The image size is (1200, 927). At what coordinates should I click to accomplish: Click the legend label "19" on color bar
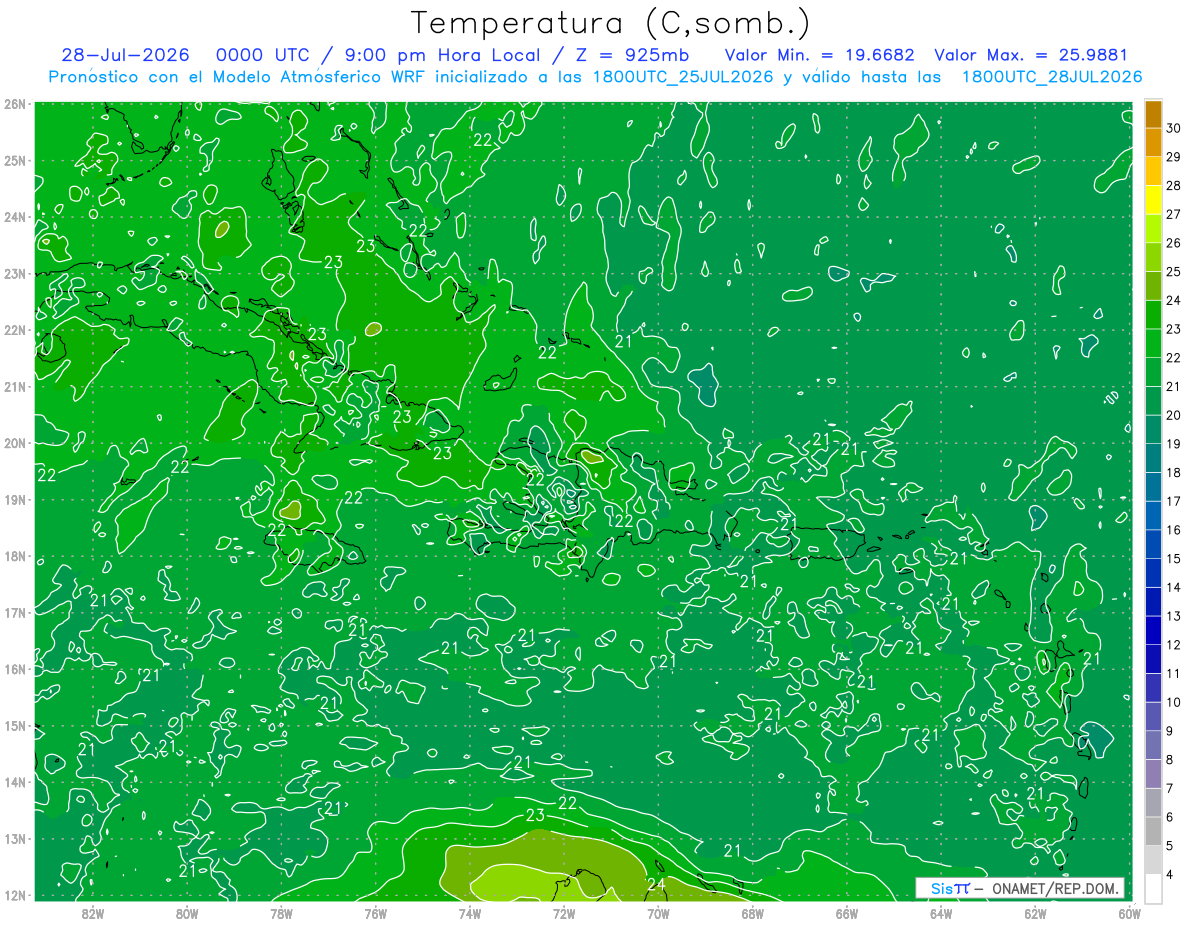click(1174, 444)
